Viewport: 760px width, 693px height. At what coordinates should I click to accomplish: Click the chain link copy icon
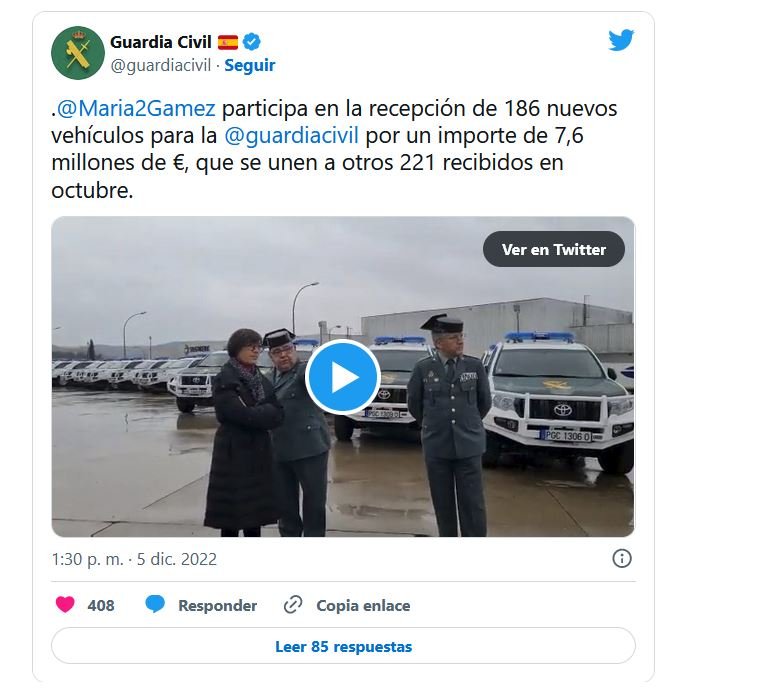click(293, 605)
